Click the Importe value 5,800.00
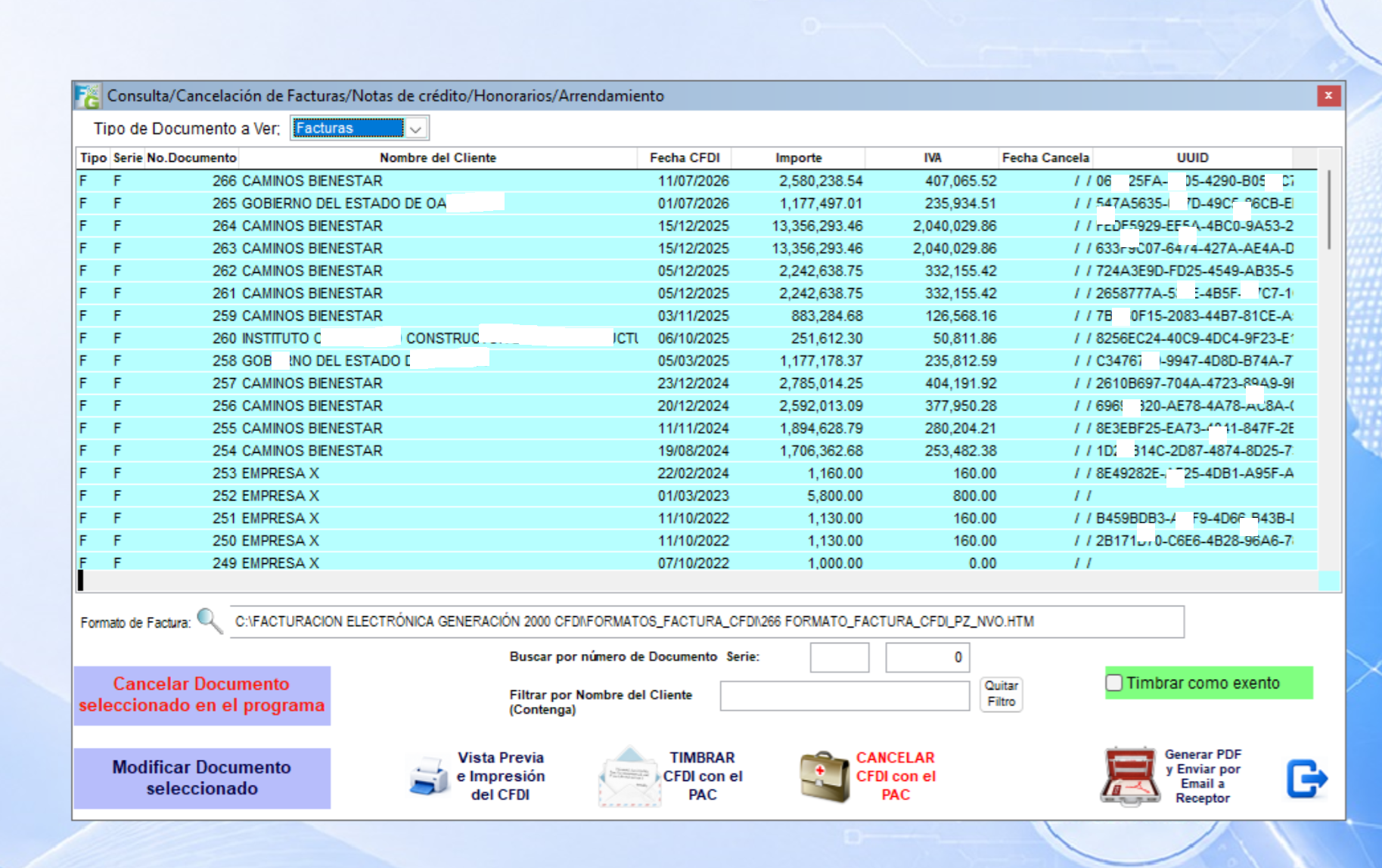This screenshot has height=868, width=1382. coord(834,496)
